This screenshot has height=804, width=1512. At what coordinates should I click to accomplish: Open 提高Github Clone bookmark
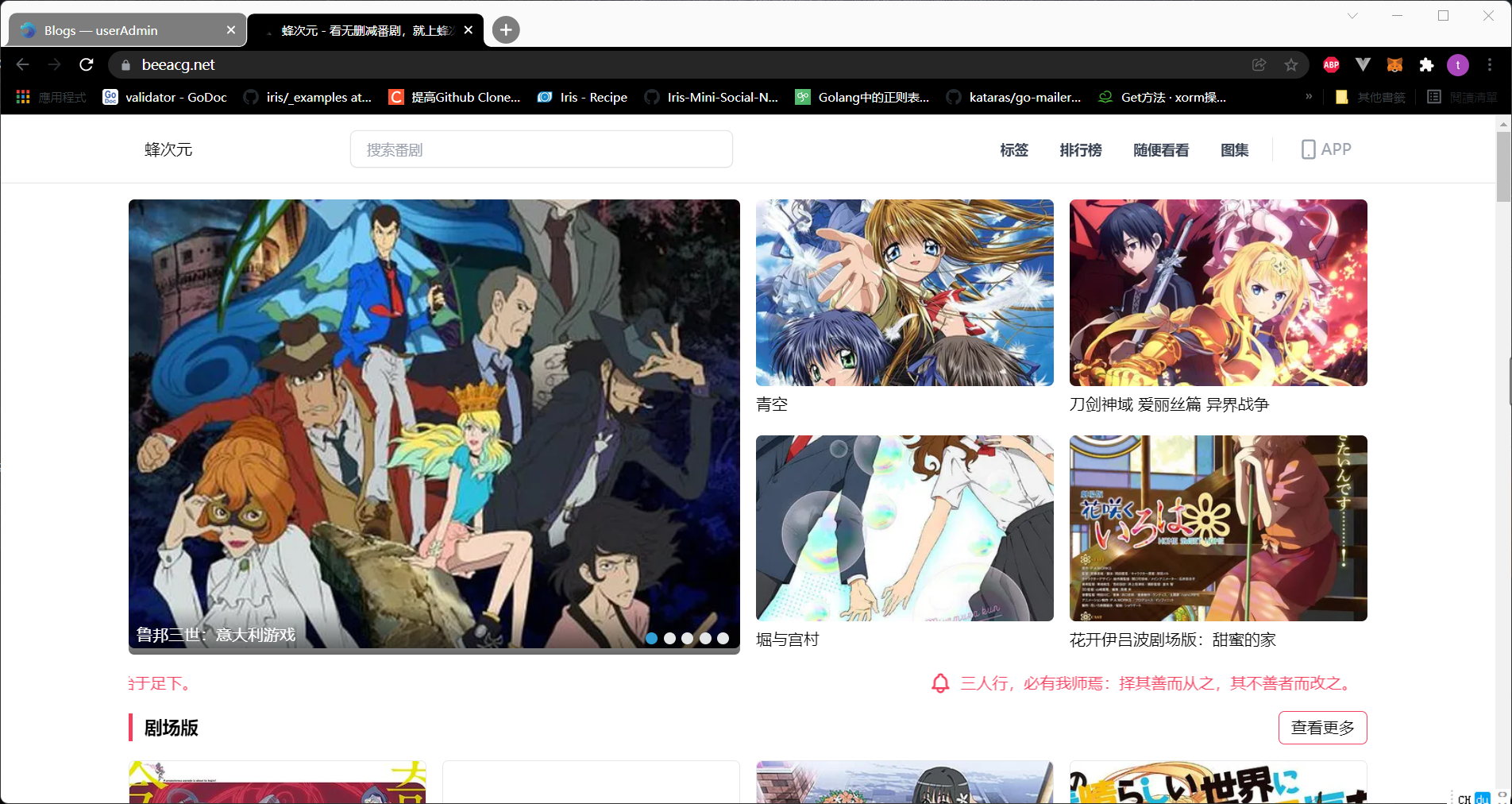click(x=455, y=97)
